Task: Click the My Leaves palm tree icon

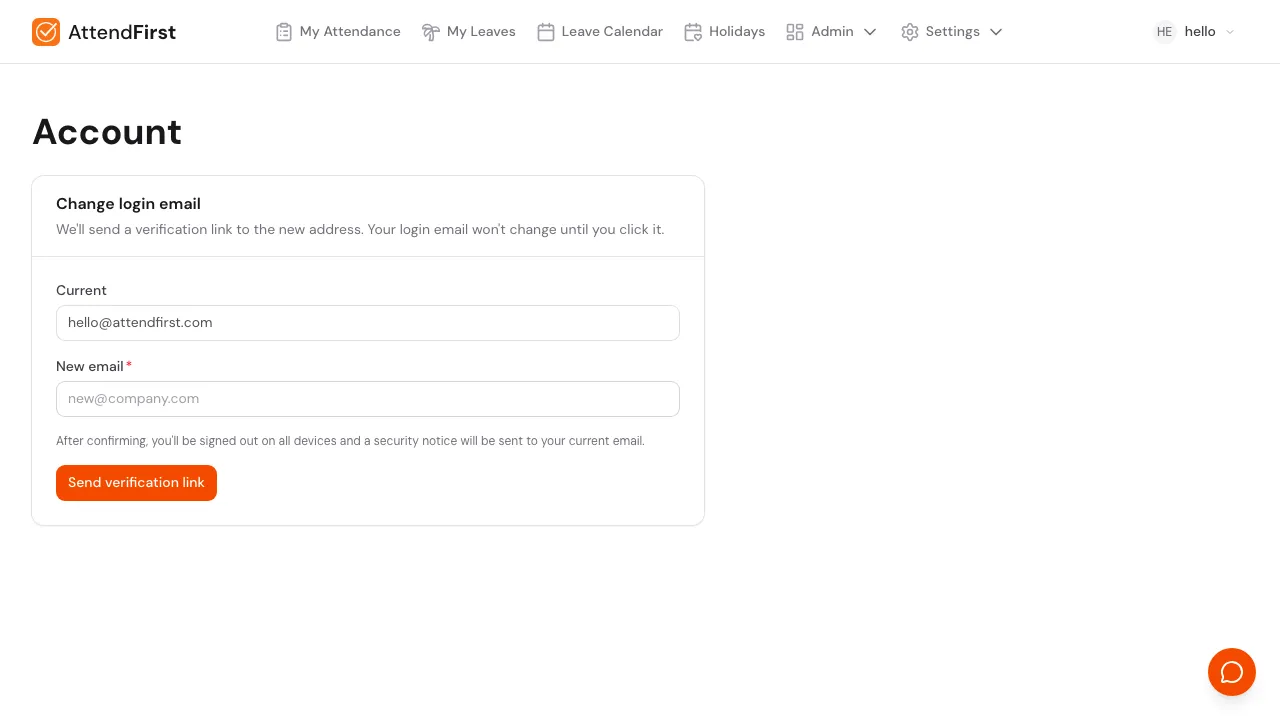Action: click(x=431, y=32)
